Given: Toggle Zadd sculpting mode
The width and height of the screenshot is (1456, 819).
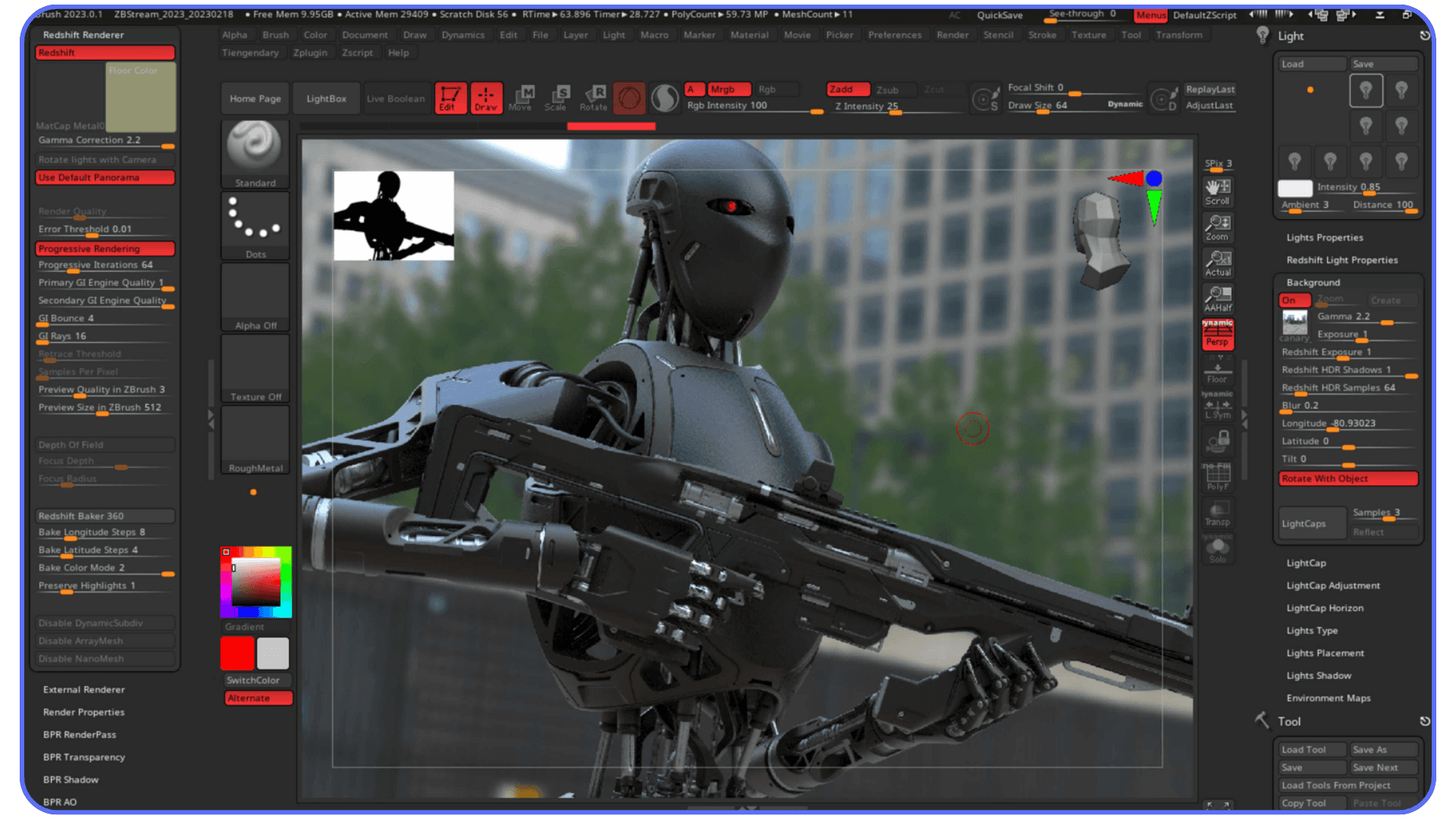Looking at the screenshot, I should [847, 89].
